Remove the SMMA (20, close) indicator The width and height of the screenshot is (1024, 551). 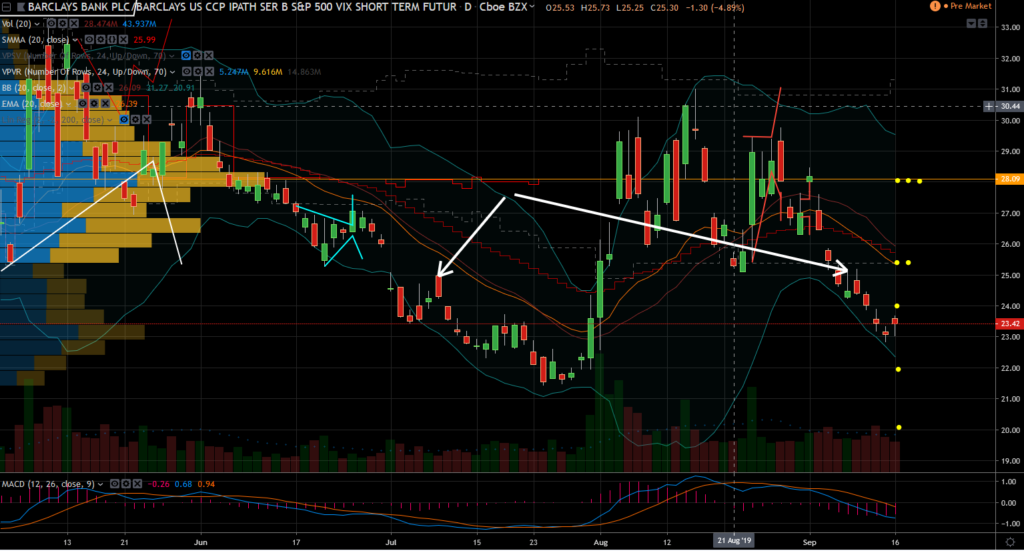[x=123, y=40]
